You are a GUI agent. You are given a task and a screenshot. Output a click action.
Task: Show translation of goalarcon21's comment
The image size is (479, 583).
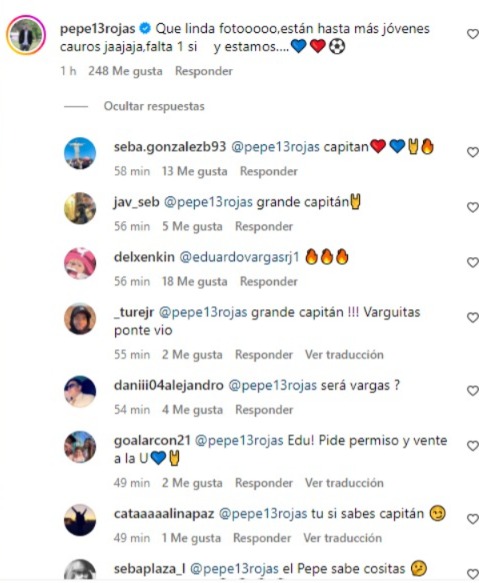(344, 483)
